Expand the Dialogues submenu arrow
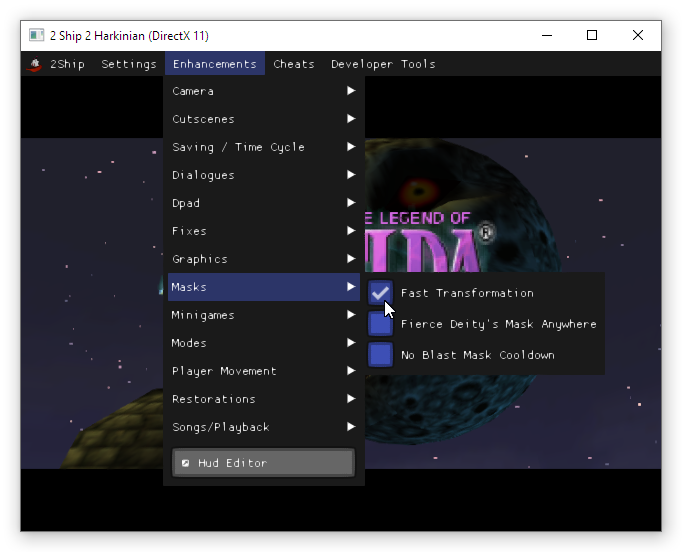 tap(351, 174)
